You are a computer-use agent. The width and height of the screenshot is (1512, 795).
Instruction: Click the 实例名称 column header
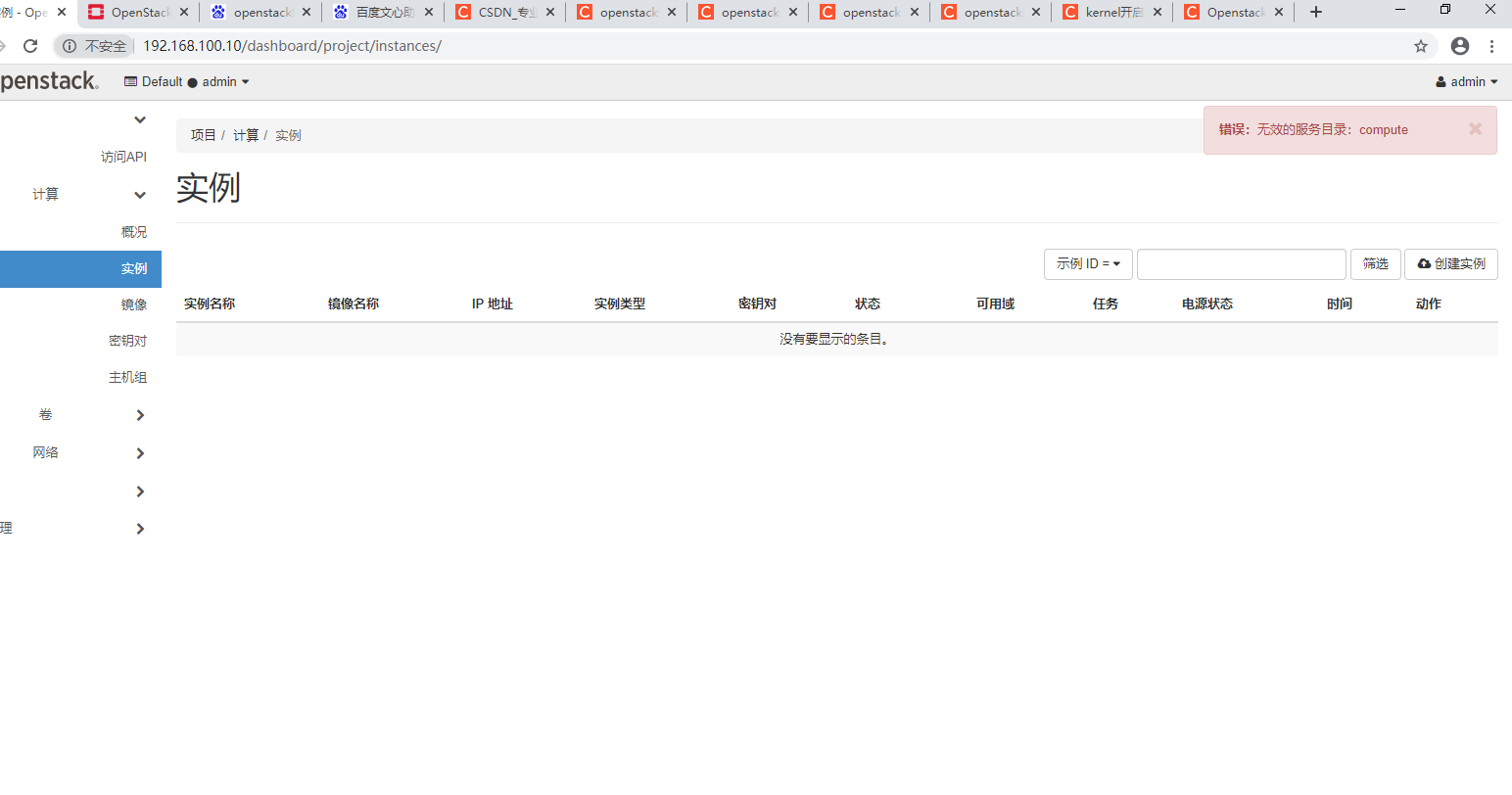pos(210,304)
